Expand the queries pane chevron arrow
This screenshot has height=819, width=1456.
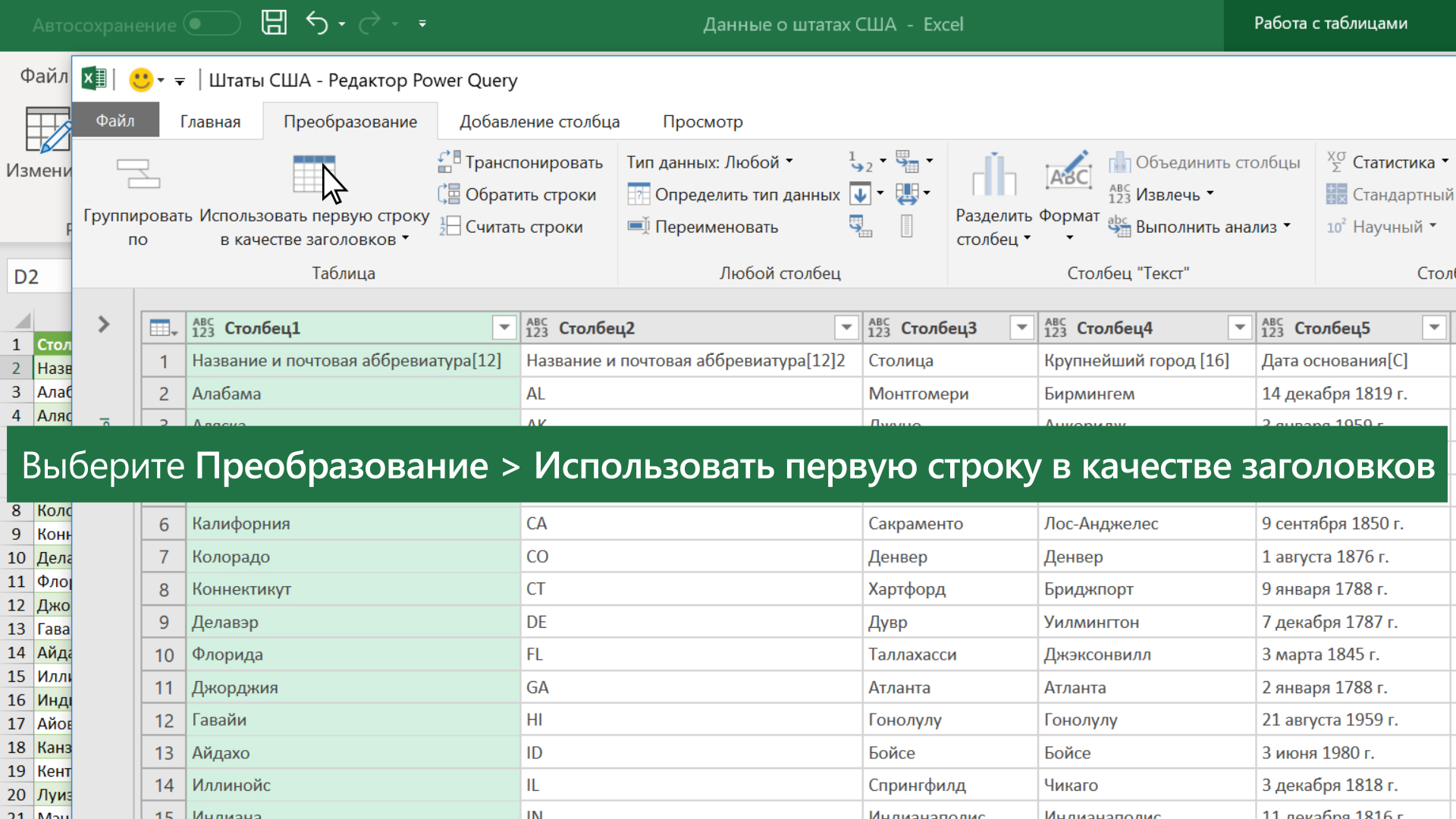click(x=104, y=325)
